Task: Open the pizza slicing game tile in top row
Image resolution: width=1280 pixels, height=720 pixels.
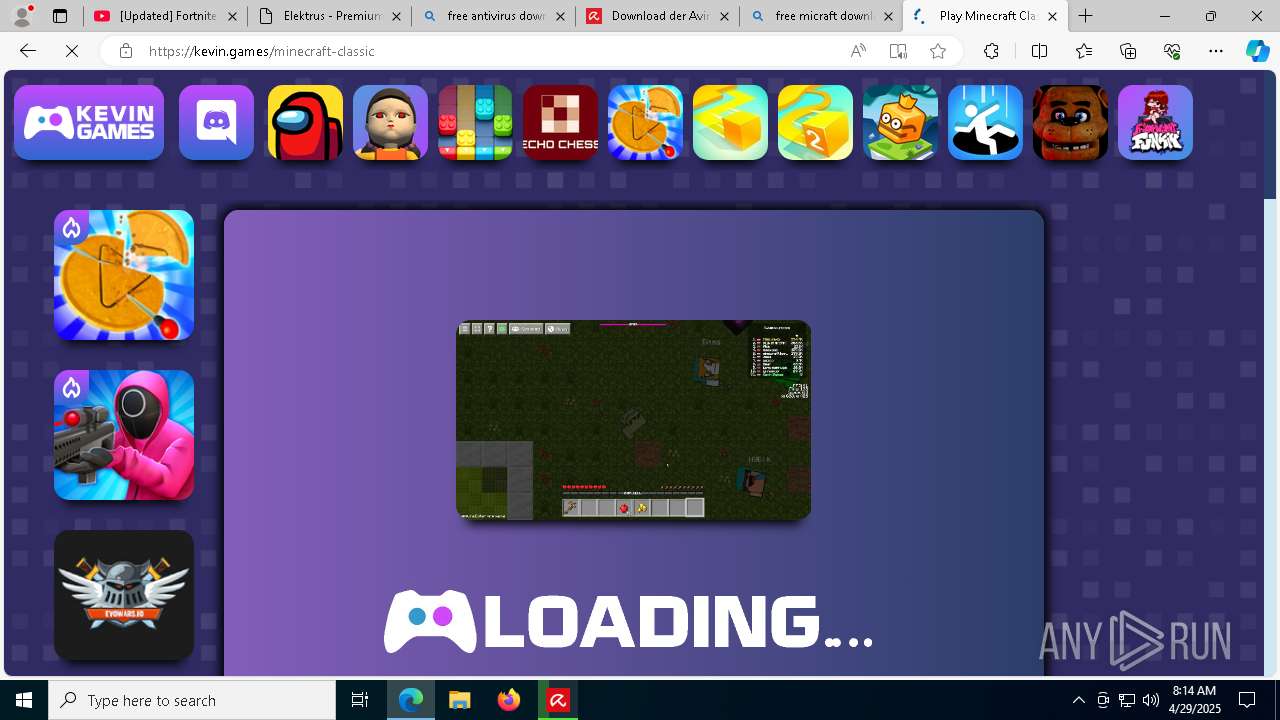Action: pyautogui.click(x=646, y=122)
